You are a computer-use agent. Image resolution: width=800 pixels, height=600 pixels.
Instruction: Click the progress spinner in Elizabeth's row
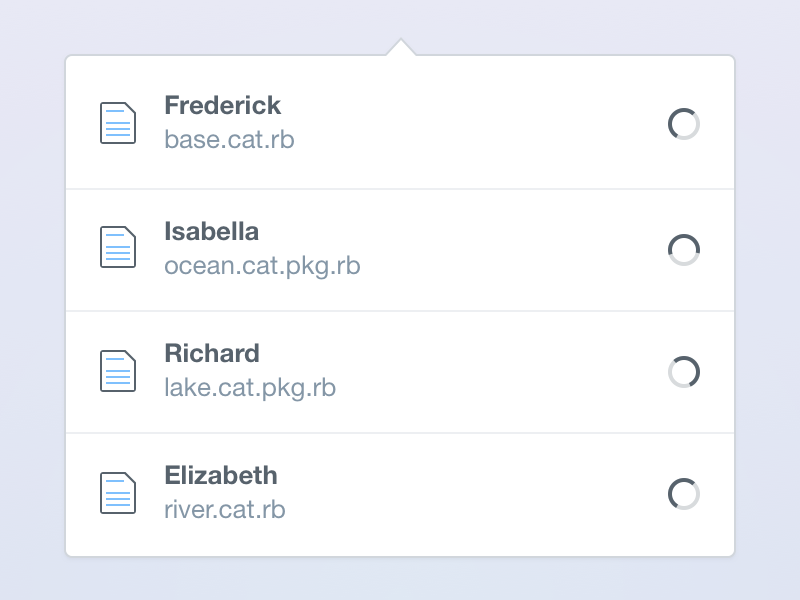tap(684, 494)
